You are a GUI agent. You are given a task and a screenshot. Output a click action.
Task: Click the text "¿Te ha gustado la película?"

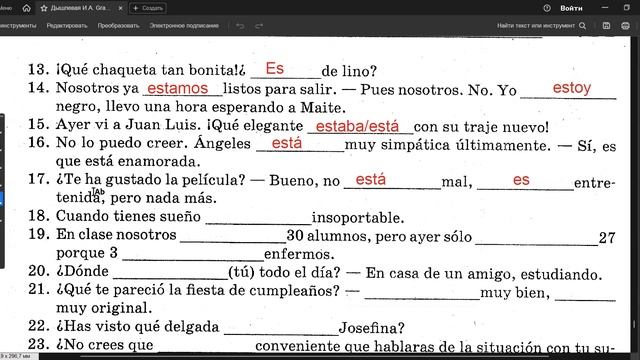pos(151,180)
